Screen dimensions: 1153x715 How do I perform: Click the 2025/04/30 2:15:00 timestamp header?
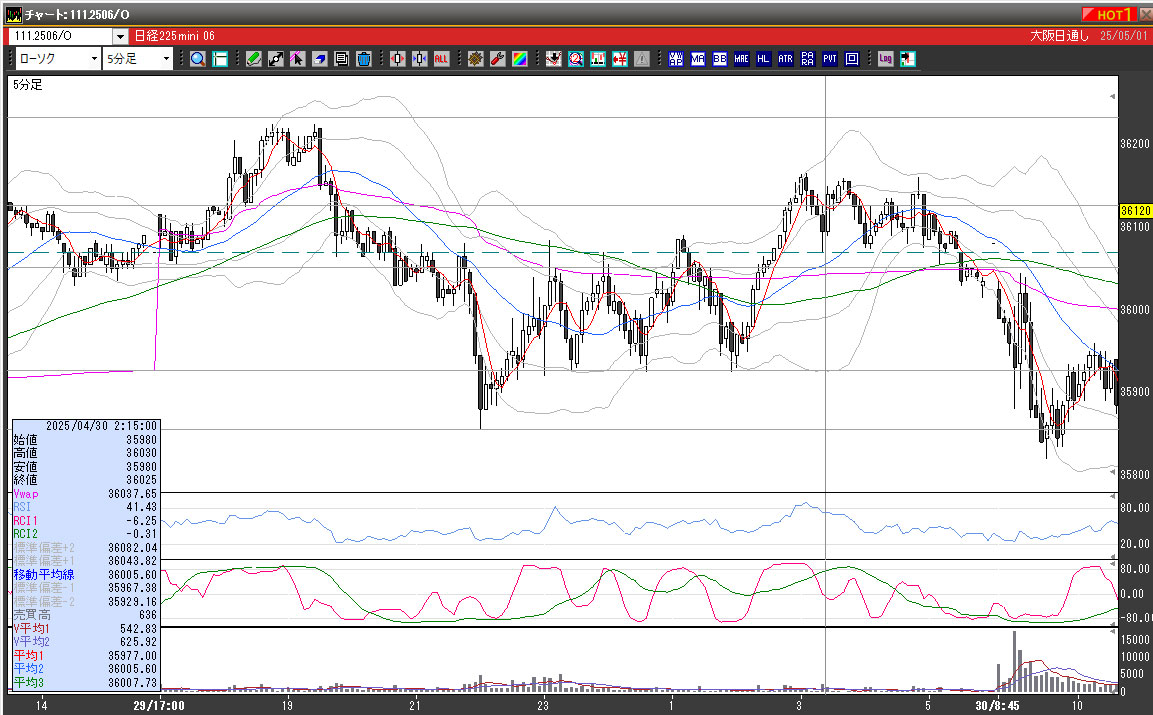click(101, 426)
